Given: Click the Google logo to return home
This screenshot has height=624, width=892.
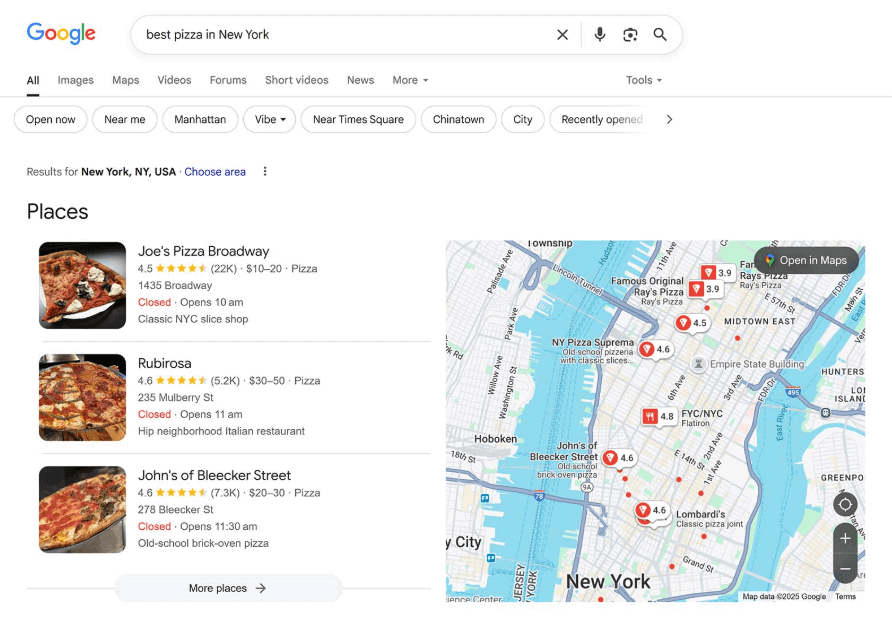Looking at the screenshot, I should pyautogui.click(x=61, y=33).
